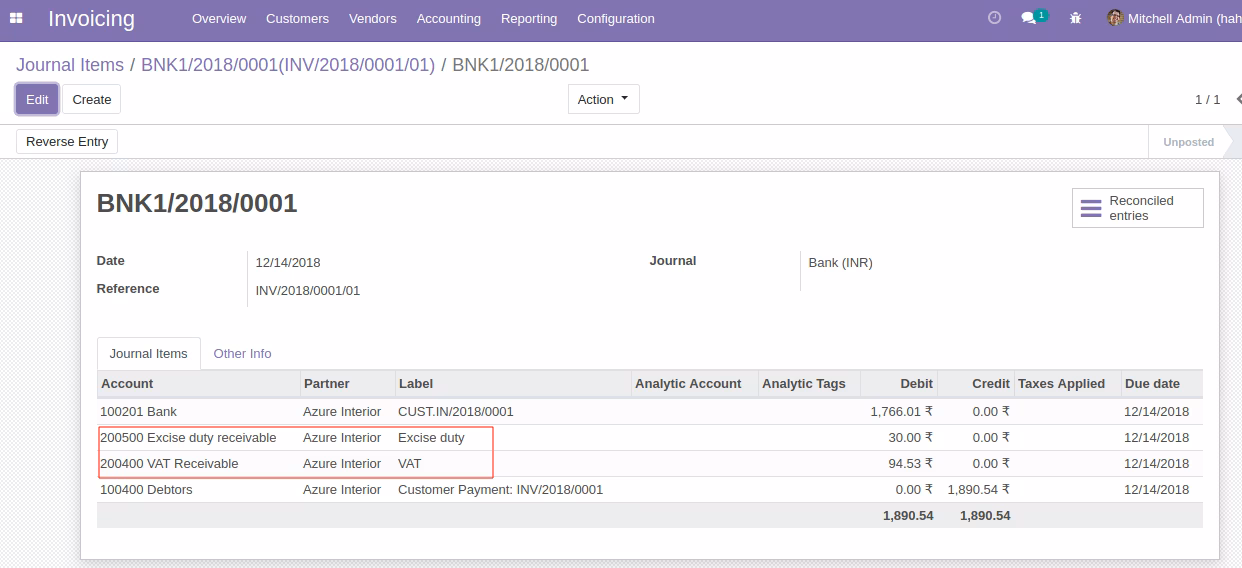Image resolution: width=1242 pixels, height=568 pixels.
Task: Click the INV/2018/0001/01 reference value
Action: (308, 291)
